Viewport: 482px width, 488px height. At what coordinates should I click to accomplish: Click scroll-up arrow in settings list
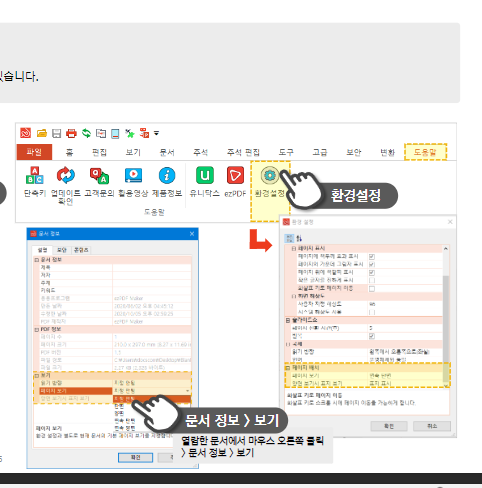click(x=446, y=249)
